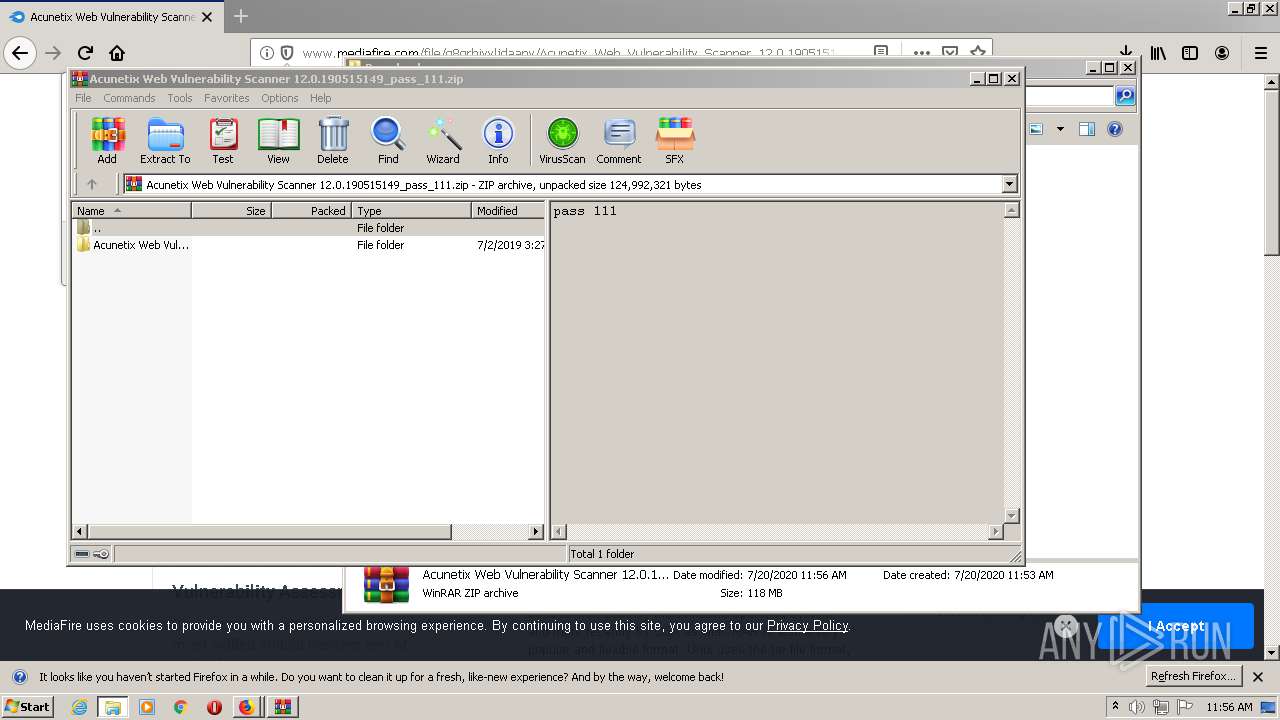Open Firefox account icon
The height and width of the screenshot is (720, 1280).
tap(1222, 53)
